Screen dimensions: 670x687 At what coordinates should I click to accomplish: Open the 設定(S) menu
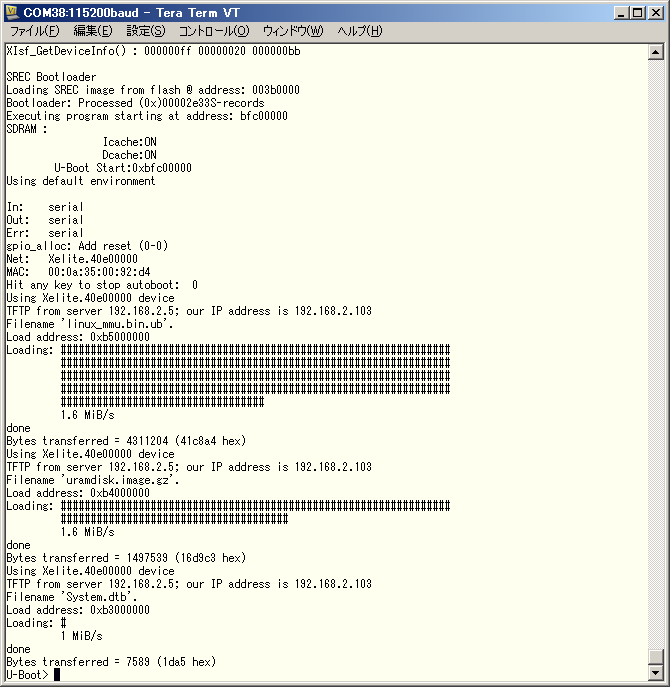coord(145,31)
